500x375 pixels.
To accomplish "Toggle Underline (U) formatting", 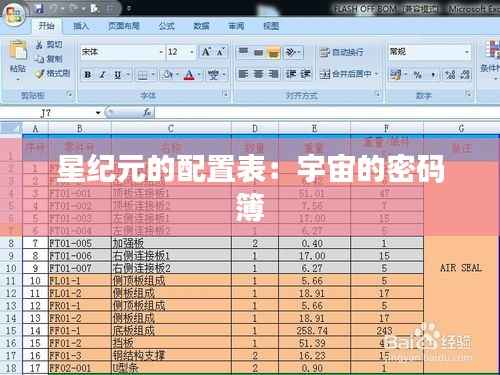I will (x=117, y=75).
